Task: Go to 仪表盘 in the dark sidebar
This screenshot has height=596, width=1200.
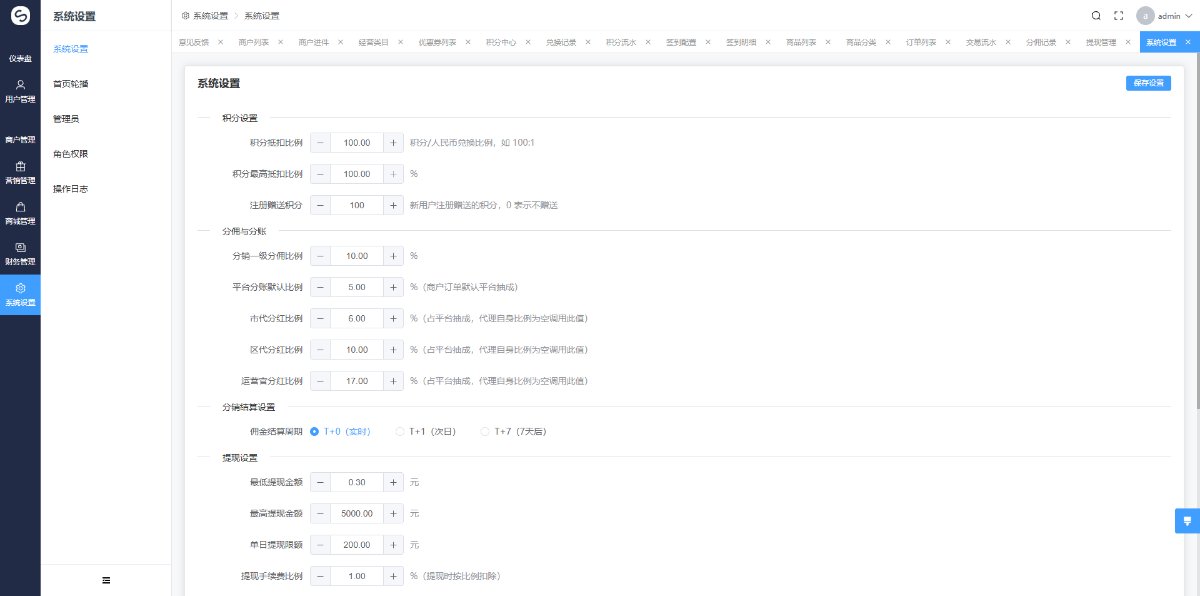Action: pyautogui.click(x=20, y=58)
